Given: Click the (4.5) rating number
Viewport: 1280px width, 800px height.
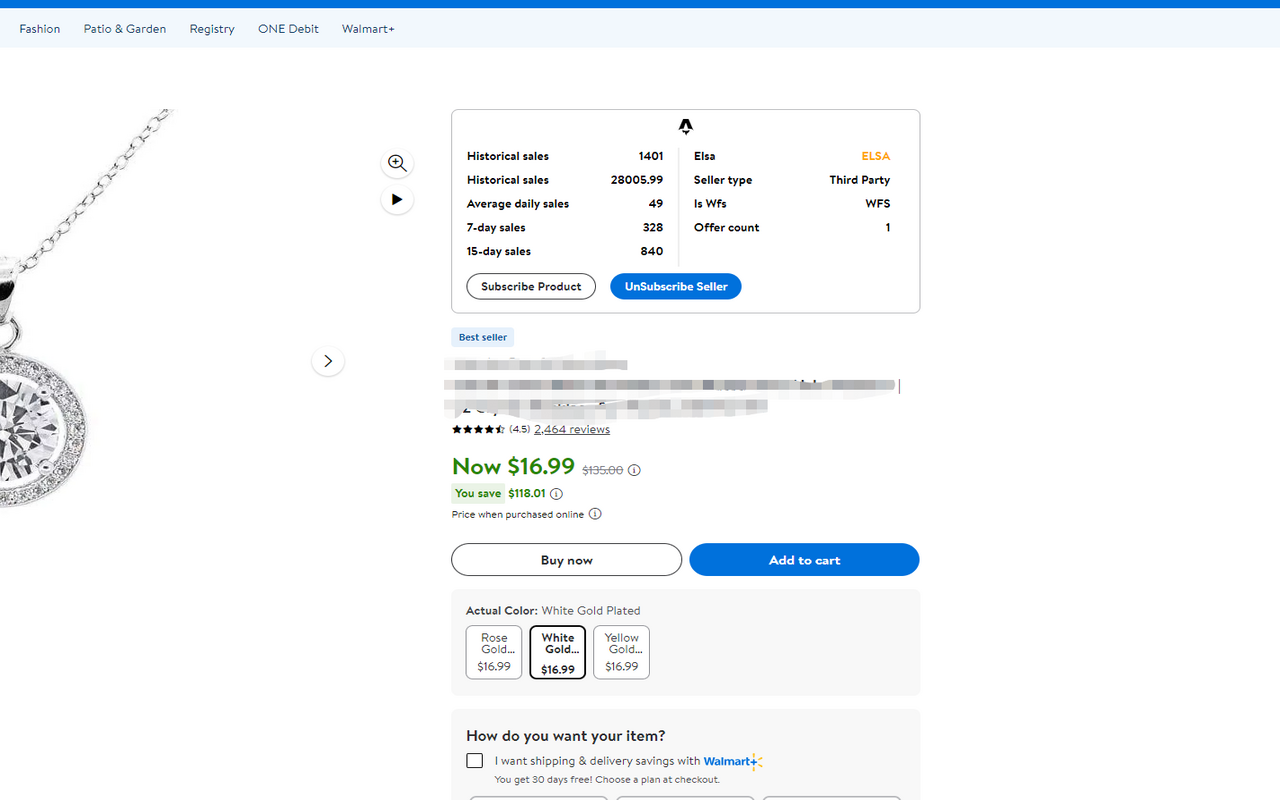Looking at the screenshot, I should (x=520, y=429).
